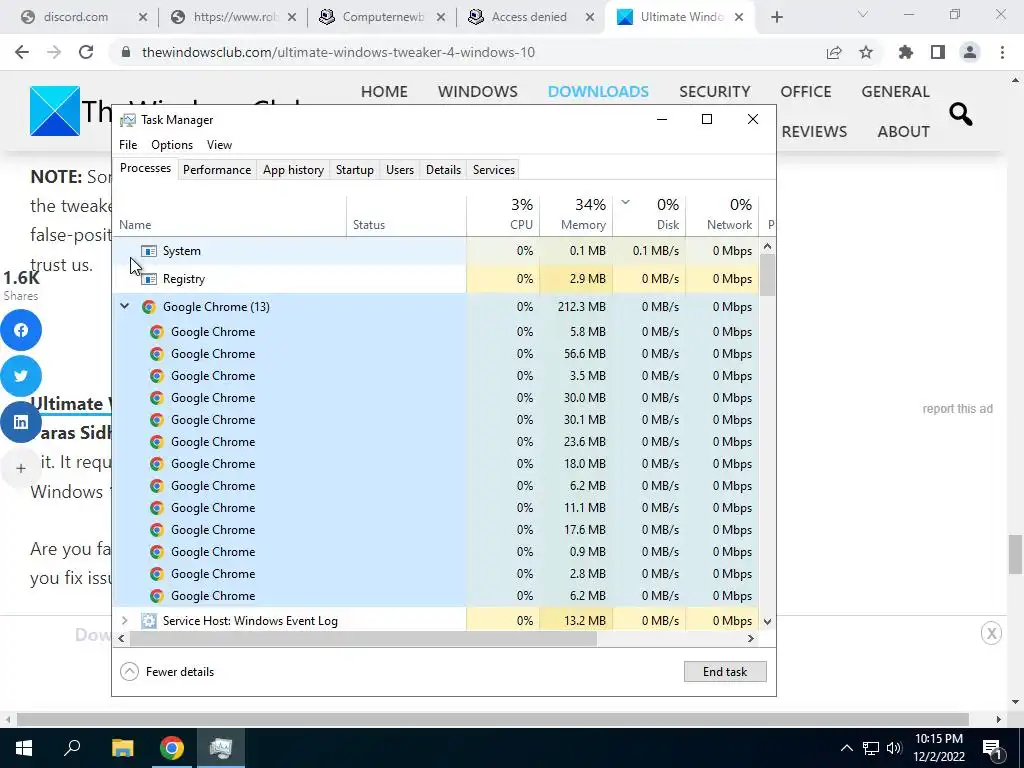Screen dimensions: 1024x768
Task: Toggle Chrome side panel
Action: (x=938, y=52)
